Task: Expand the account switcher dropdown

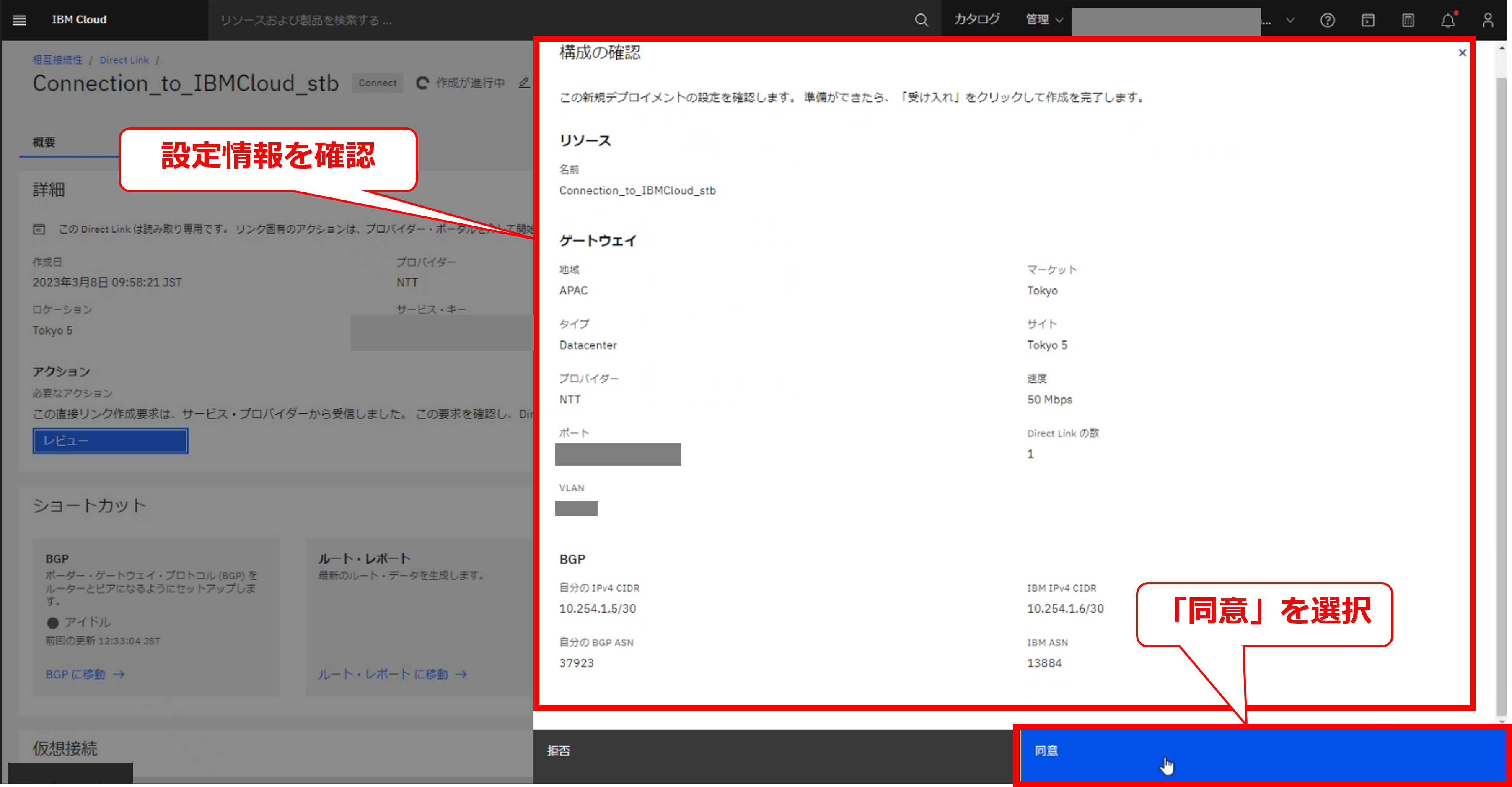Action: tap(1289, 20)
